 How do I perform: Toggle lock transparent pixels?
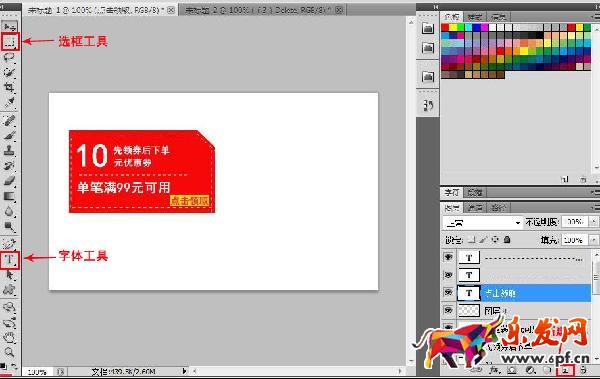point(472,240)
